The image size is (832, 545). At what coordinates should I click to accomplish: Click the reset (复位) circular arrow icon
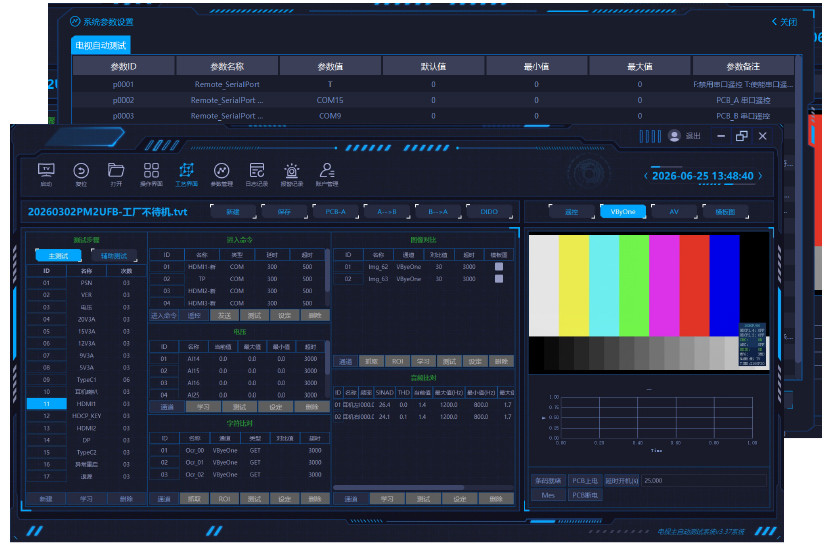pos(81,171)
